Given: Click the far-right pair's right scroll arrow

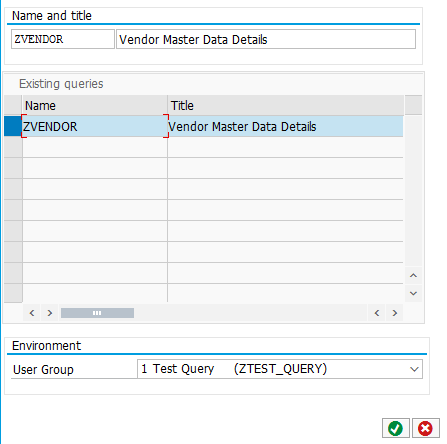Looking at the screenshot, I should pos(395,313).
